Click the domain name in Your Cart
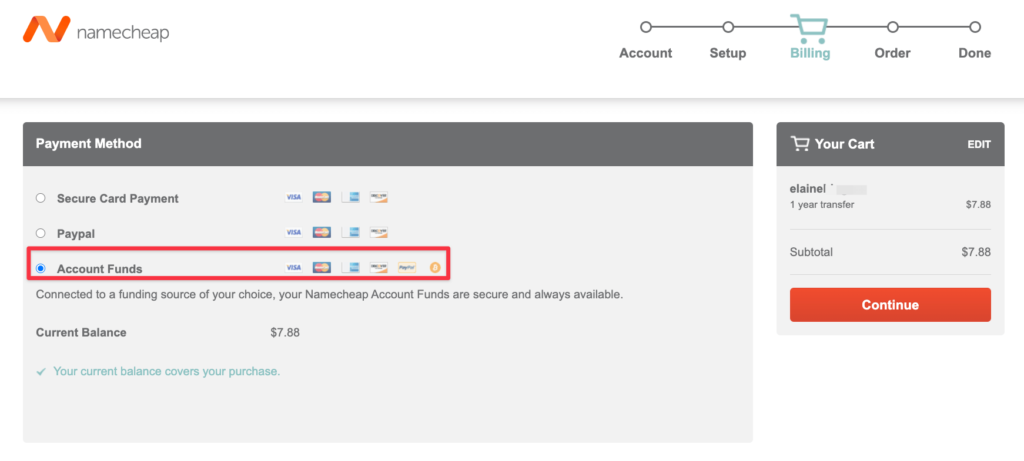Screen dimensions: 1024x461 (x=828, y=189)
